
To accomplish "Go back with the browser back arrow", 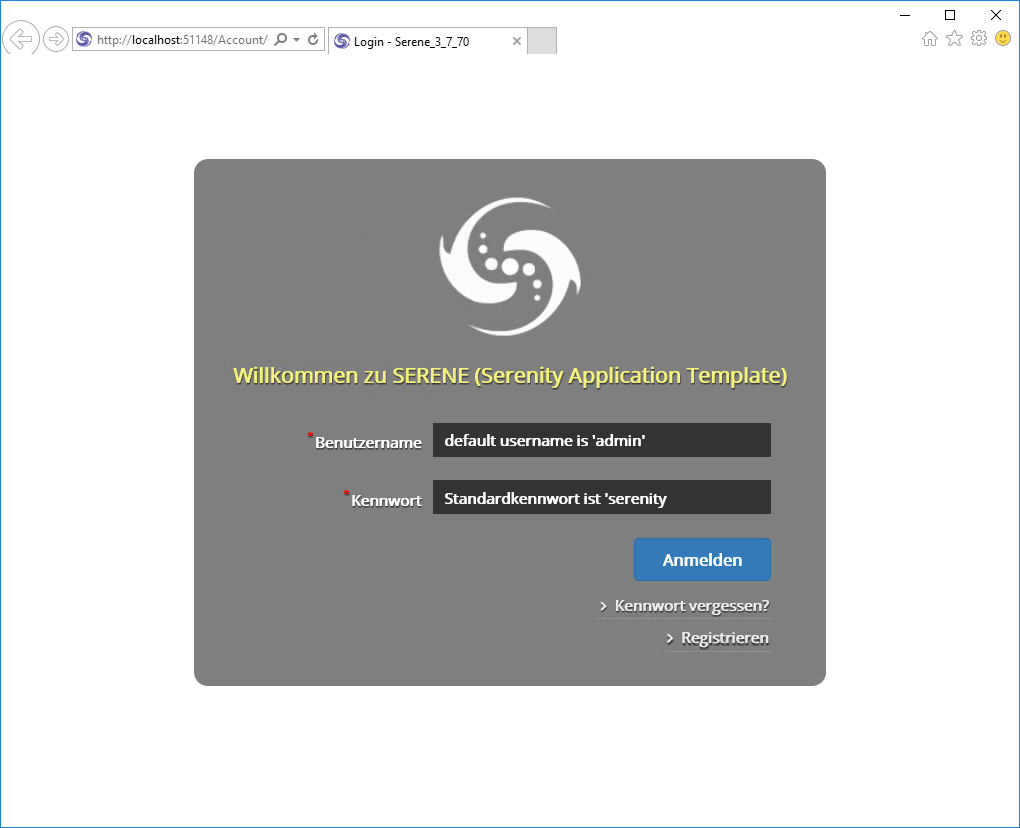I will click(21, 38).
